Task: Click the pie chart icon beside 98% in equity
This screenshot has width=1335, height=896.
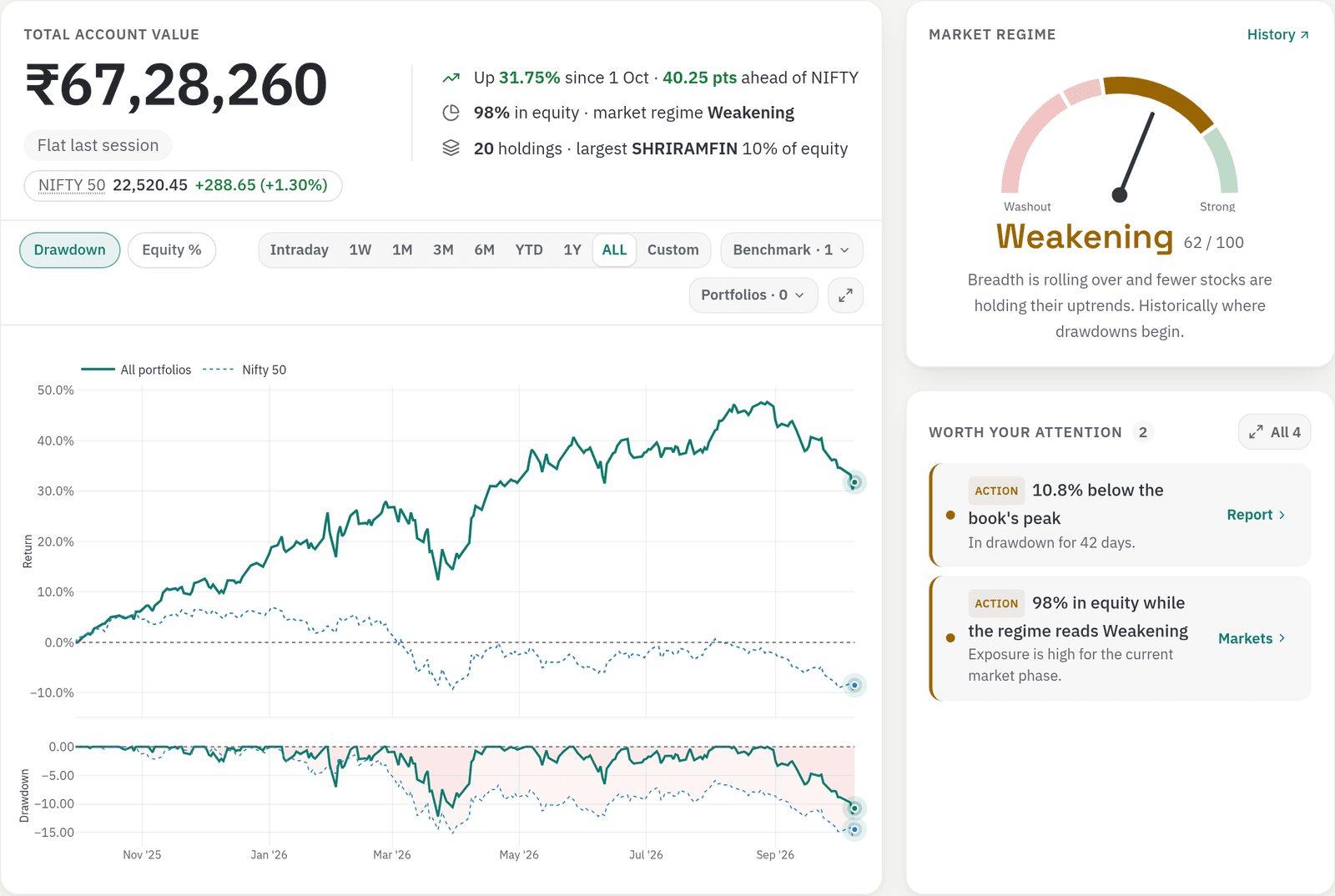Action: tap(451, 113)
